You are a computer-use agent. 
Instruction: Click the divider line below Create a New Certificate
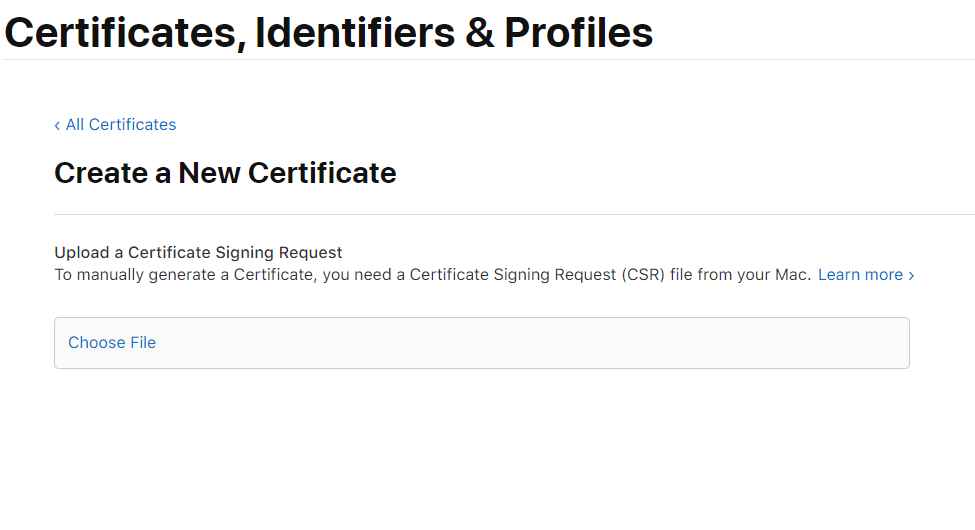(500, 214)
